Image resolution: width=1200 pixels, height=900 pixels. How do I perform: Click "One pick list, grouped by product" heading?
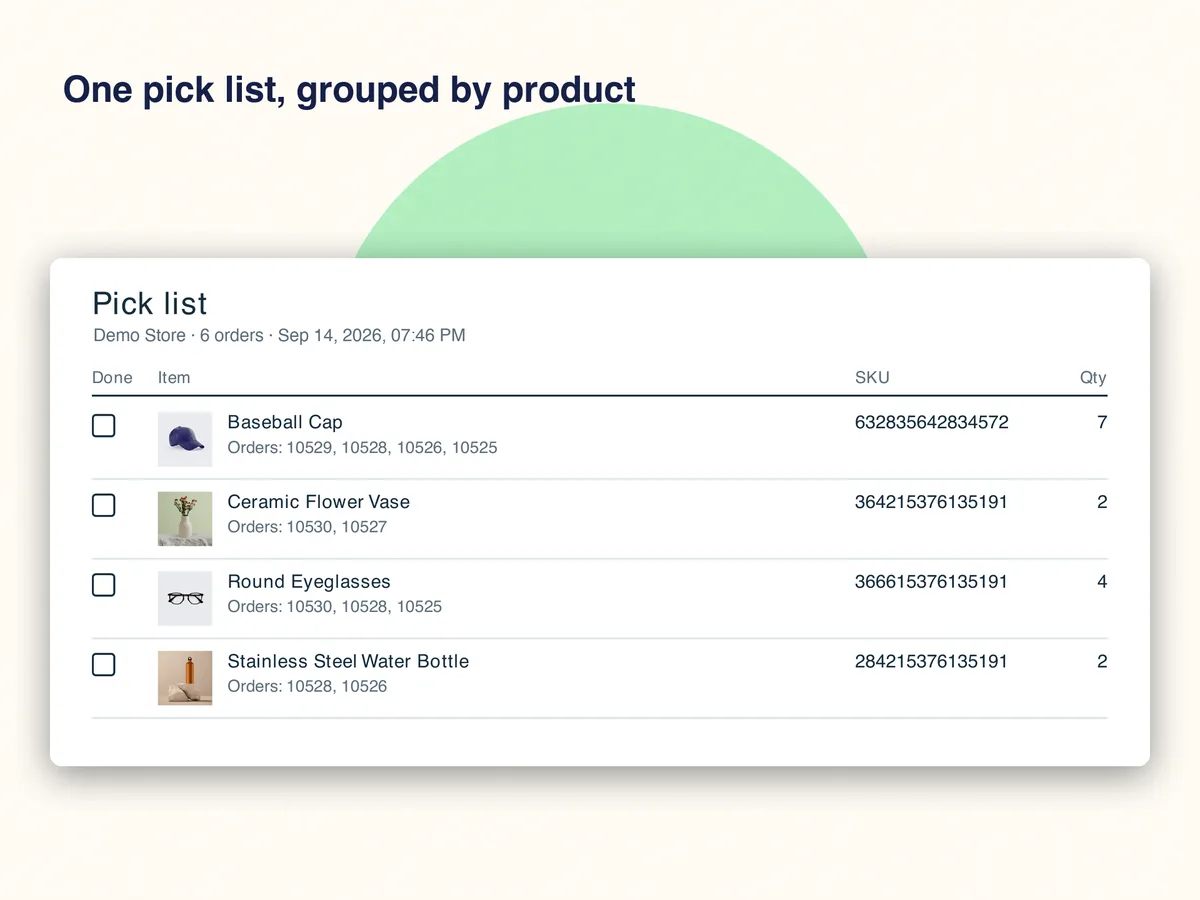click(349, 90)
